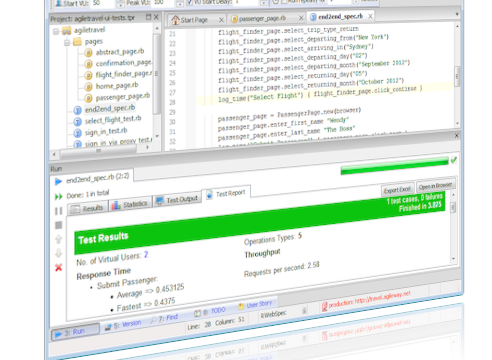Click the red X clear icon
Viewport: 492px width, 360px height.
(59, 267)
